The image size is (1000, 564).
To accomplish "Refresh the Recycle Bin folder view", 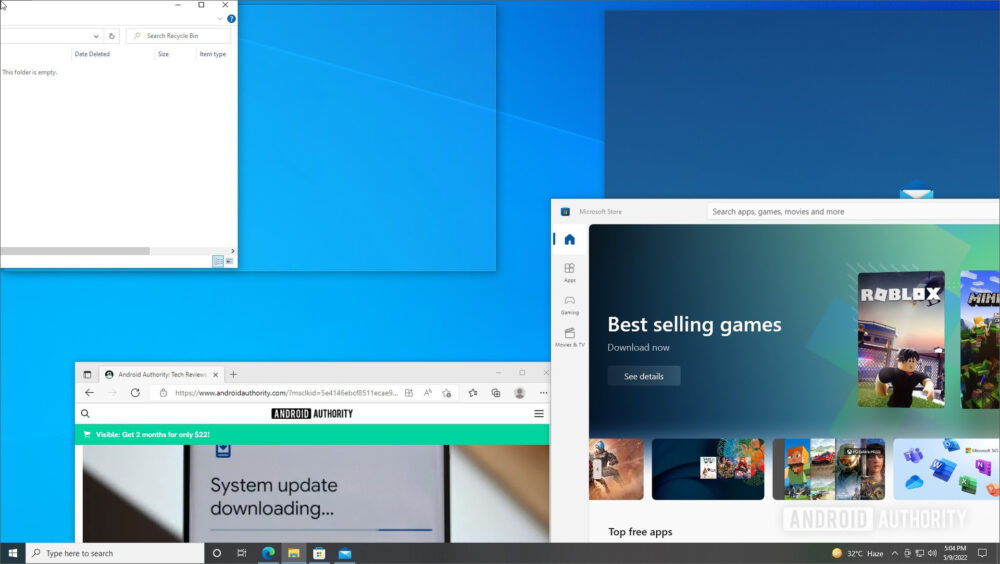I will coord(112,36).
